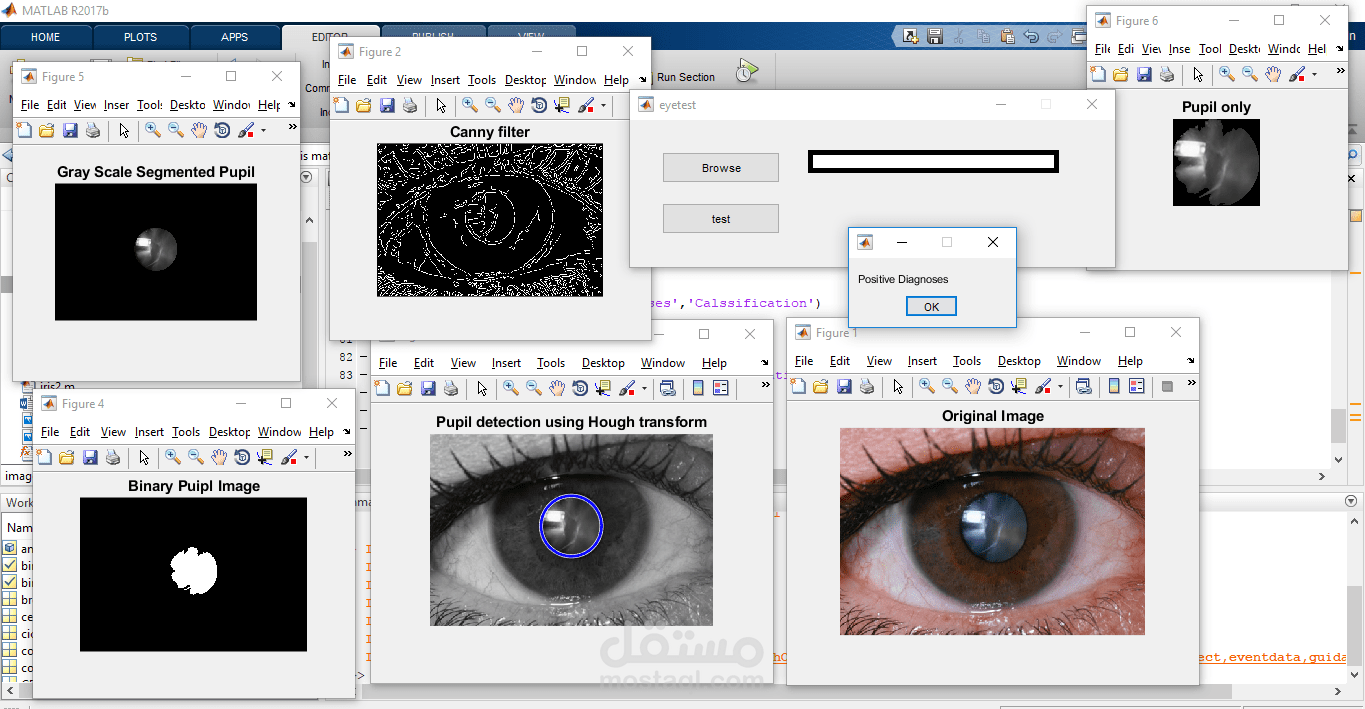Click Zoom Out in Figure 5 toolbar

click(176, 130)
